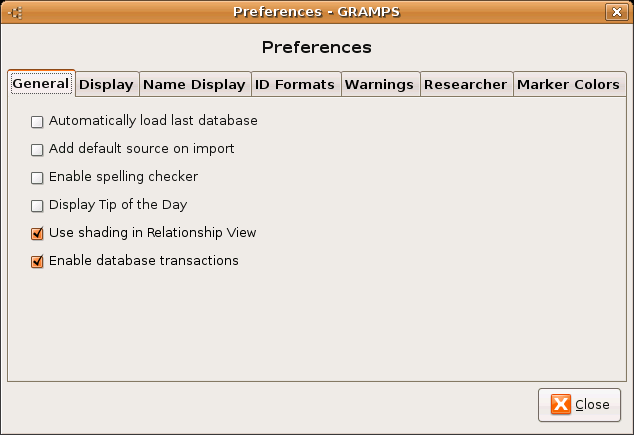634x435 pixels.
Task: Open the Marker Colors tab
Action: coord(568,85)
